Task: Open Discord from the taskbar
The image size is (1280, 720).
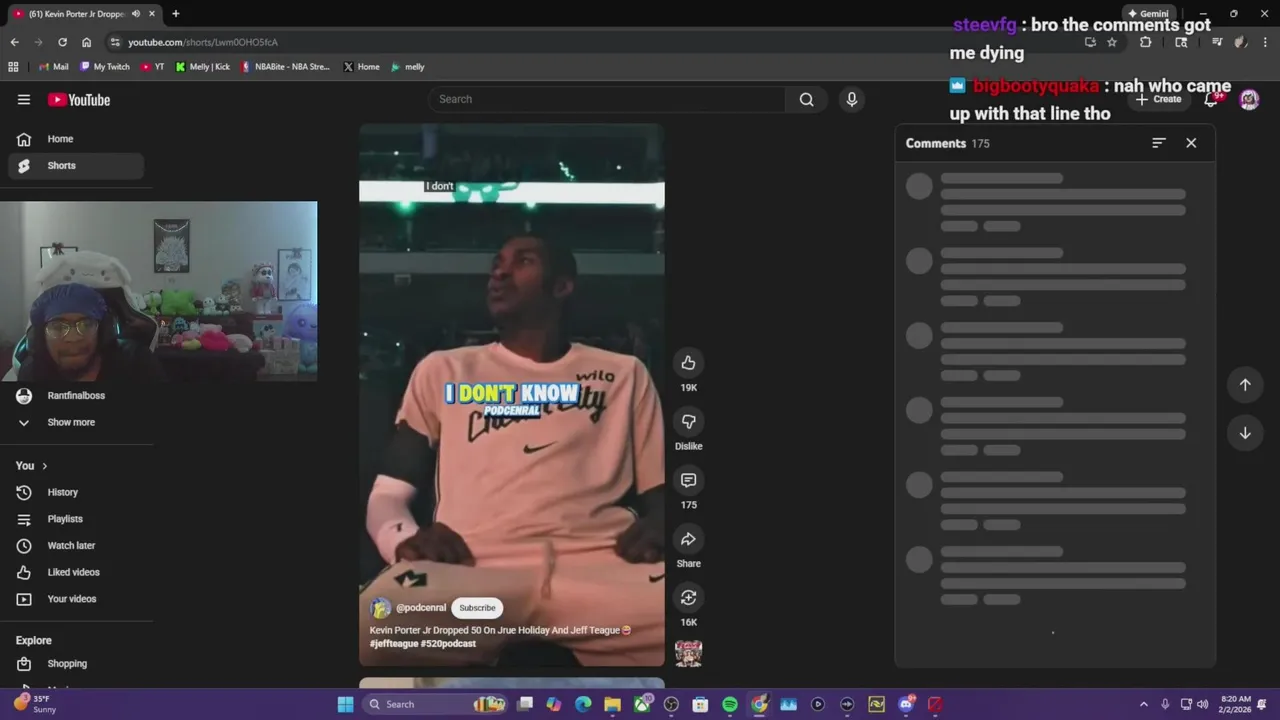Action: 906,704
